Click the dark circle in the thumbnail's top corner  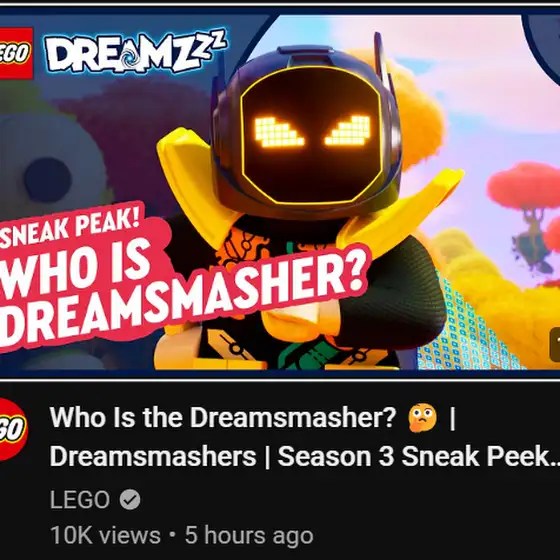543,46
